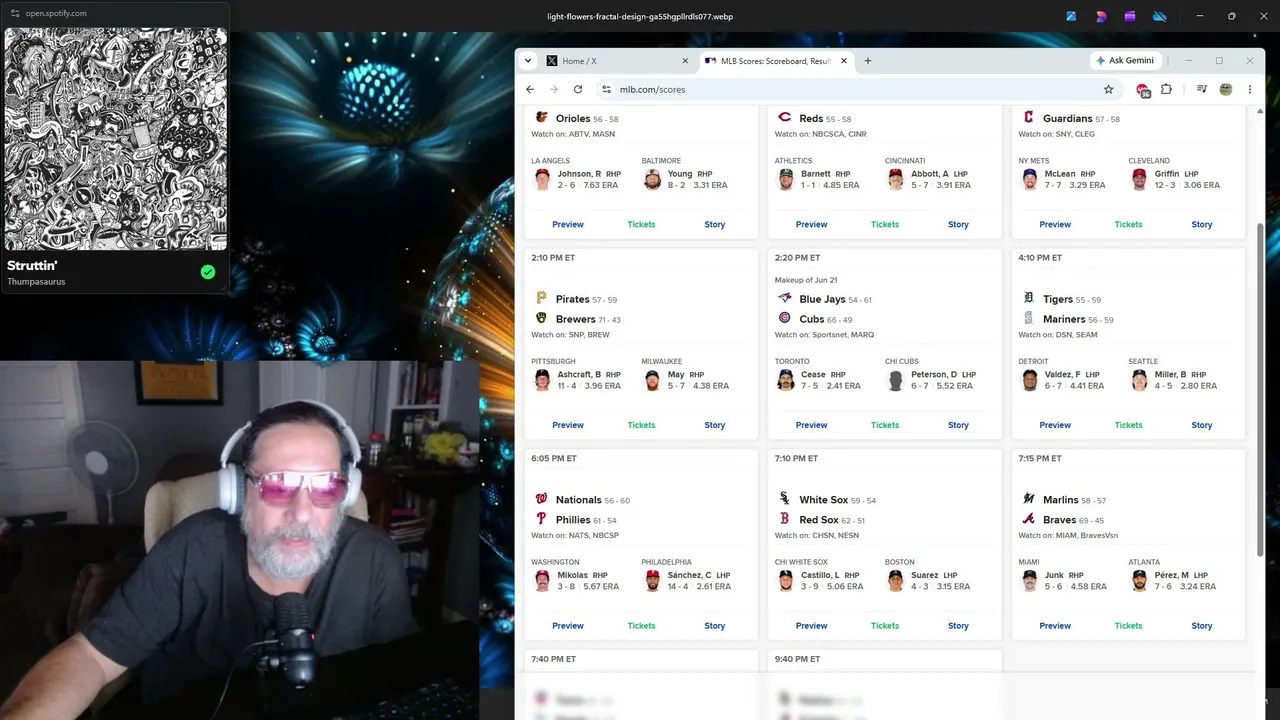Screen dimensions: 1280x720
Task: Click pitcher name Pérez, M
Action: [1172, 575]
